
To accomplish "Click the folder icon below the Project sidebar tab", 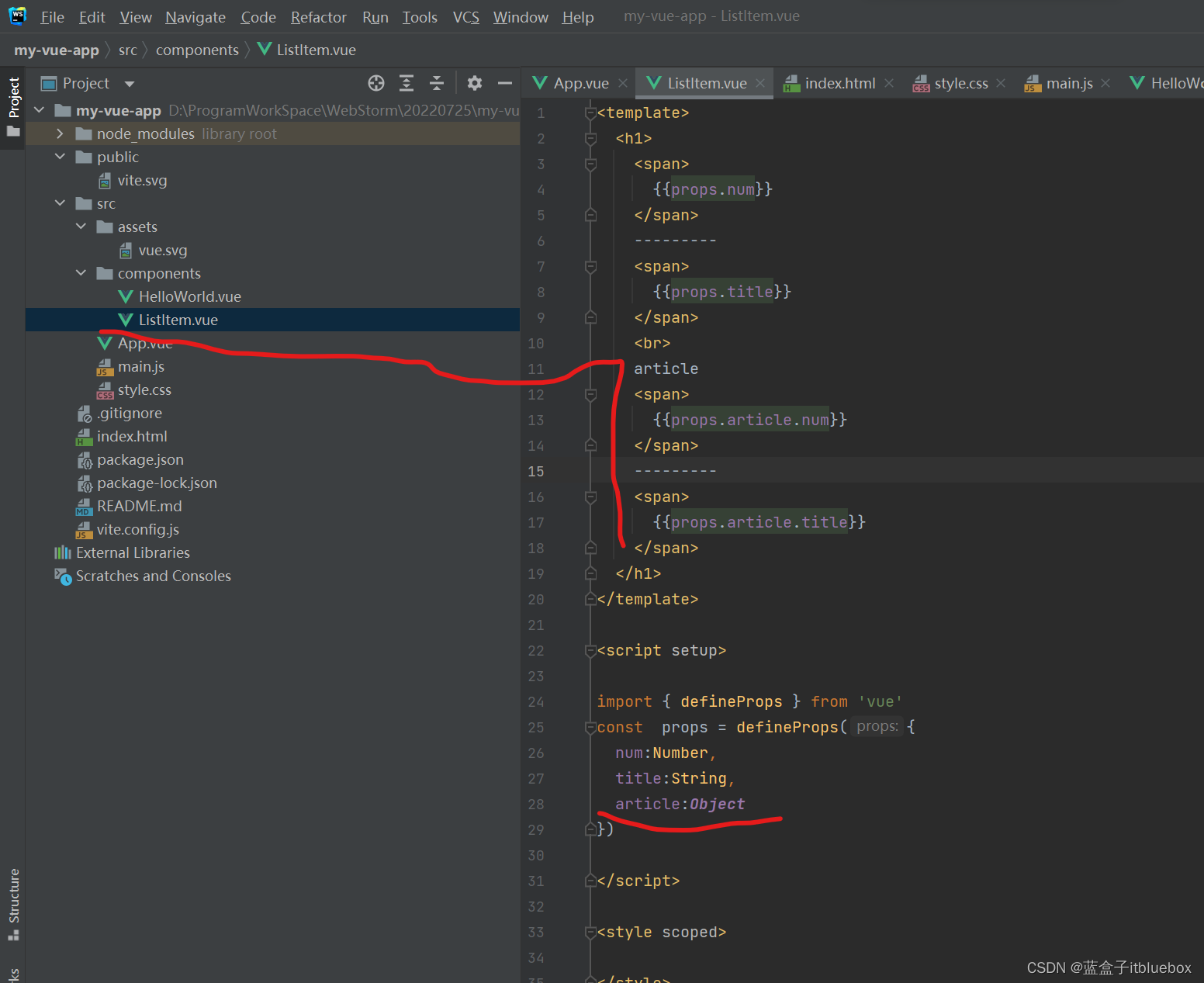I will coord(13,132).
